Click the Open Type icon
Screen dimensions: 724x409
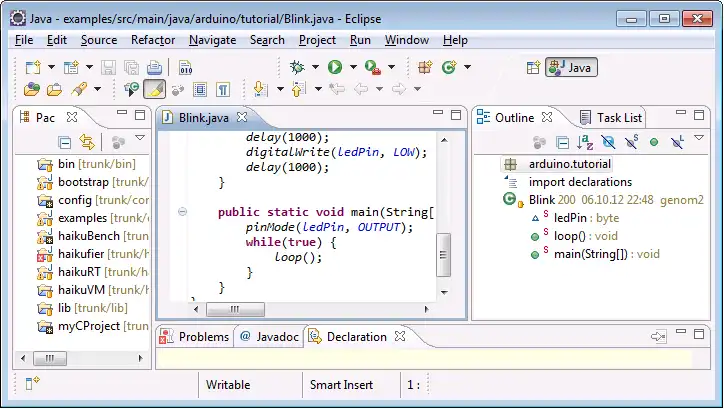[x=32, y=89]
